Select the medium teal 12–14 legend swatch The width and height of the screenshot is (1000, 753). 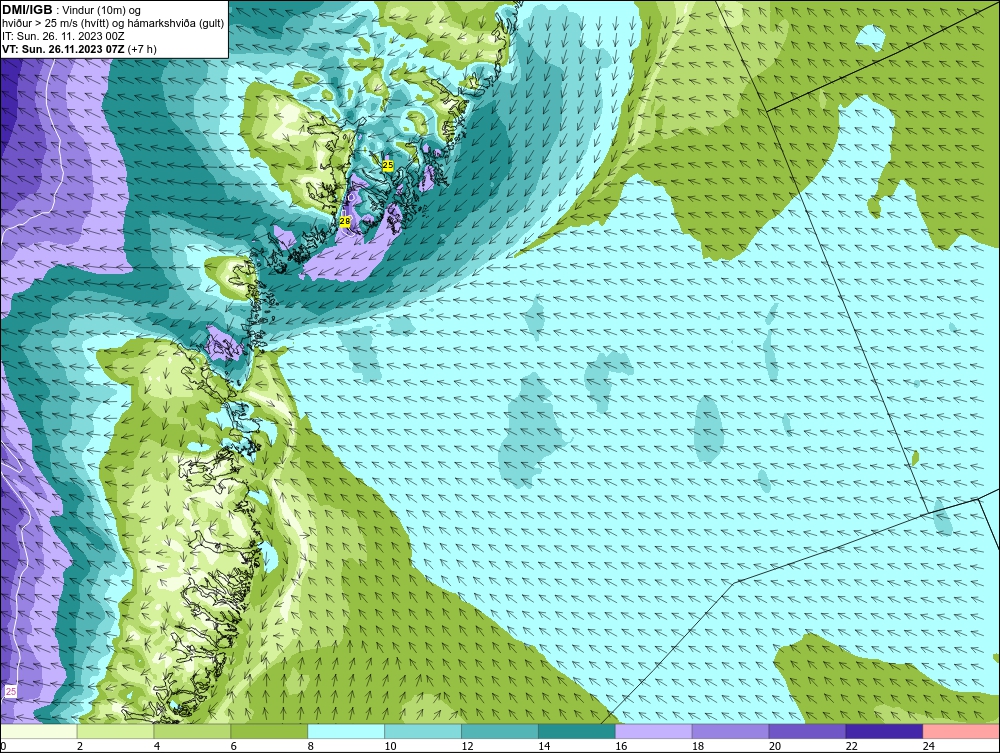500,731
